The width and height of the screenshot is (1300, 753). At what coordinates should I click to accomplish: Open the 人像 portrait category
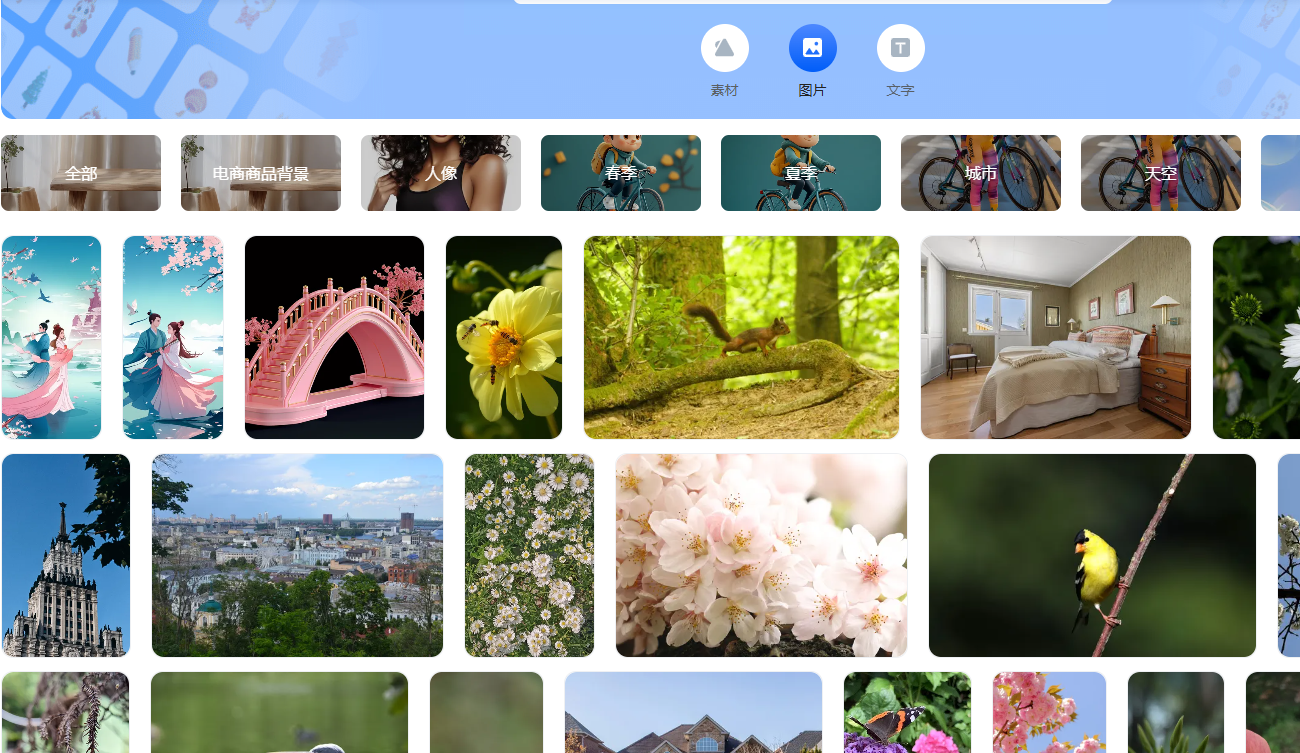pyautogui.click(x=441, y=173)
